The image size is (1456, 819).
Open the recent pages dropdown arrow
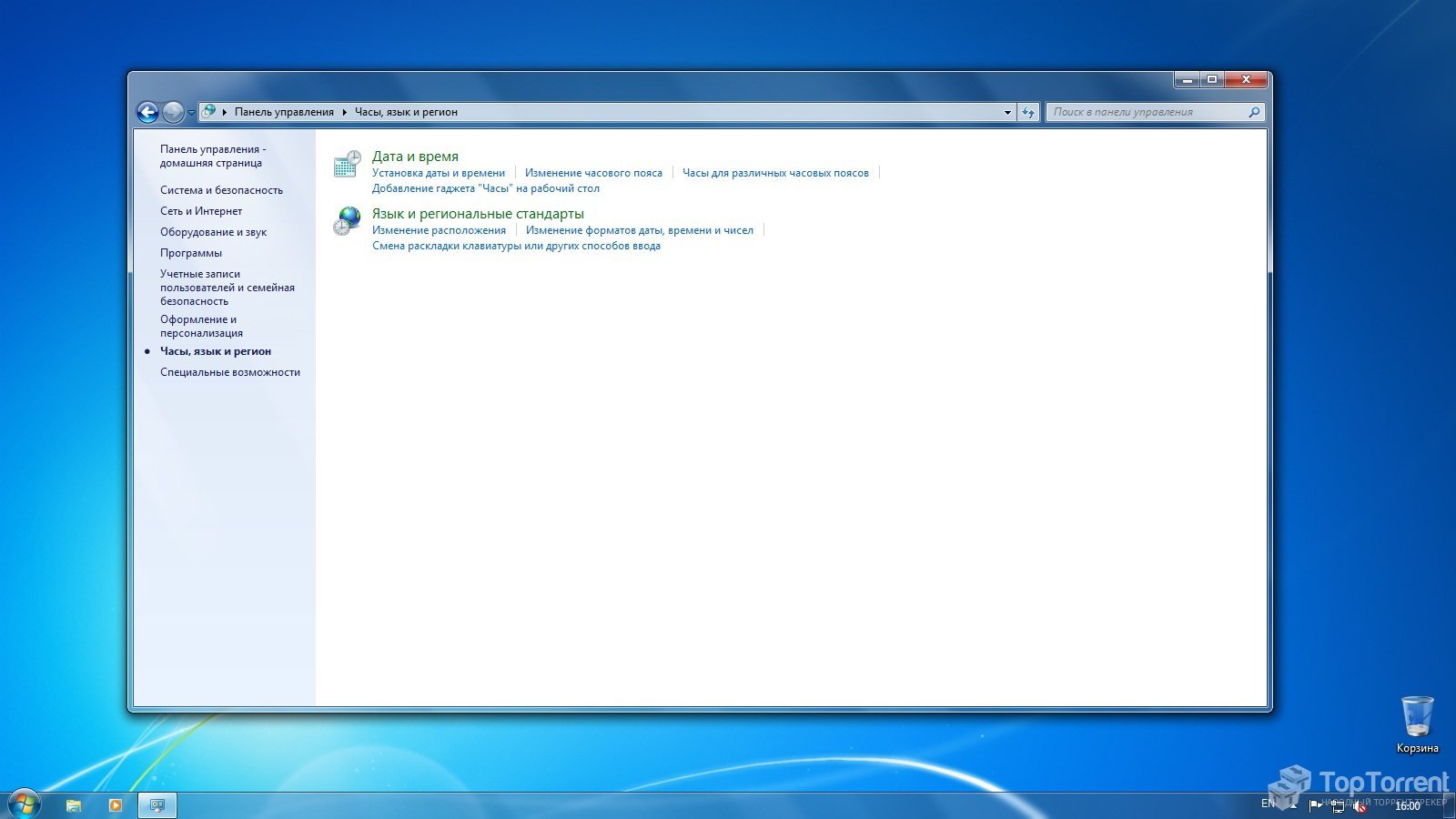pos(191,113)
